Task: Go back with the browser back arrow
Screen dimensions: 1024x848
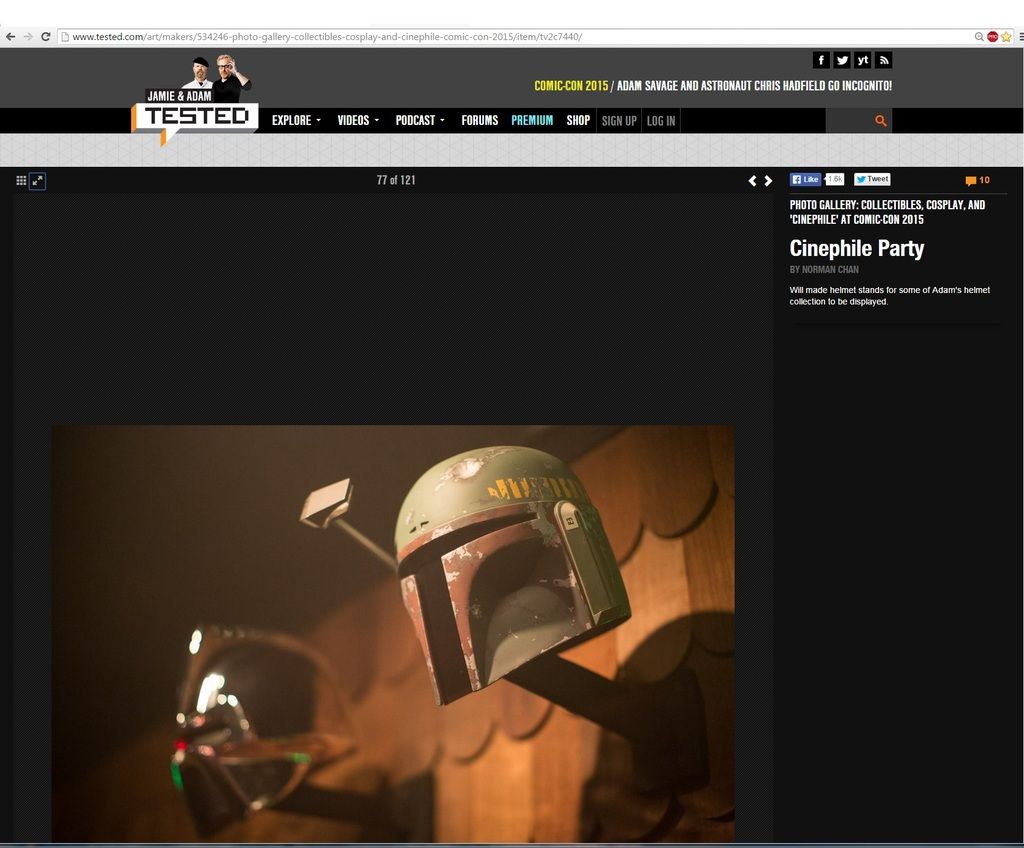Action: 10,37
